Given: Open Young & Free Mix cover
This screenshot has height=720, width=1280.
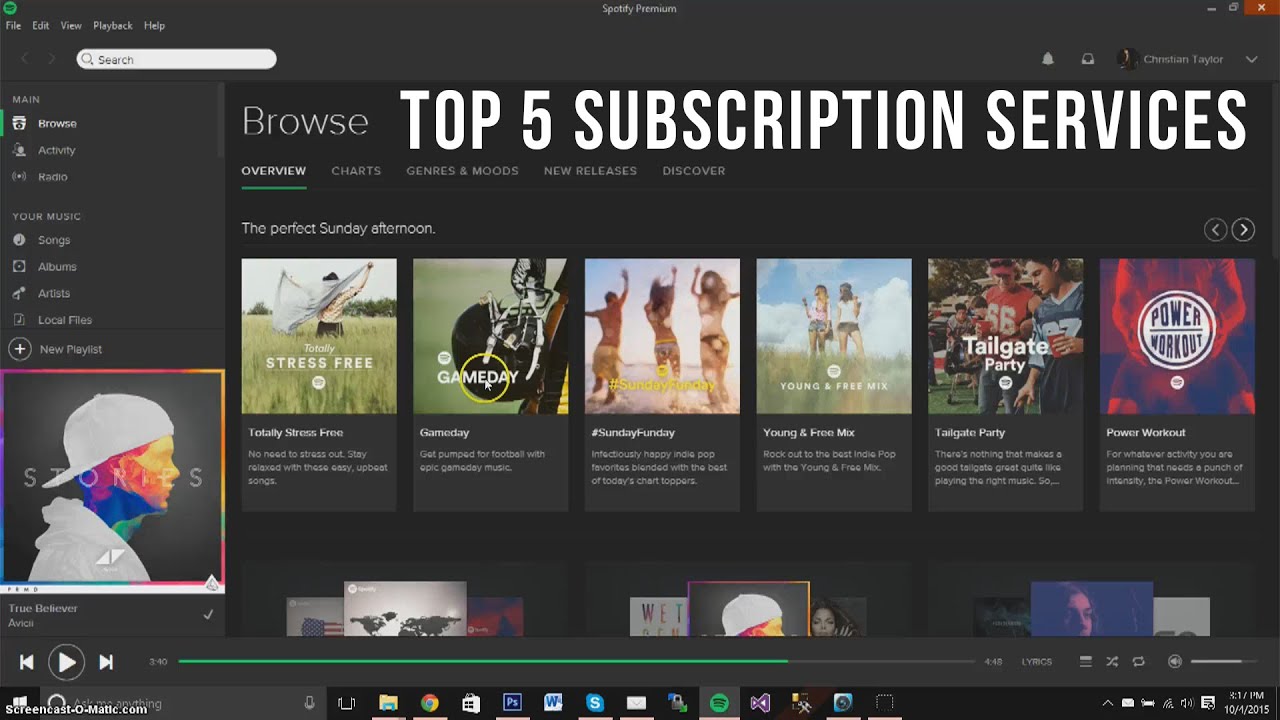Looking at the screenshot, I should pyautogui.click(x=834, y=336).
